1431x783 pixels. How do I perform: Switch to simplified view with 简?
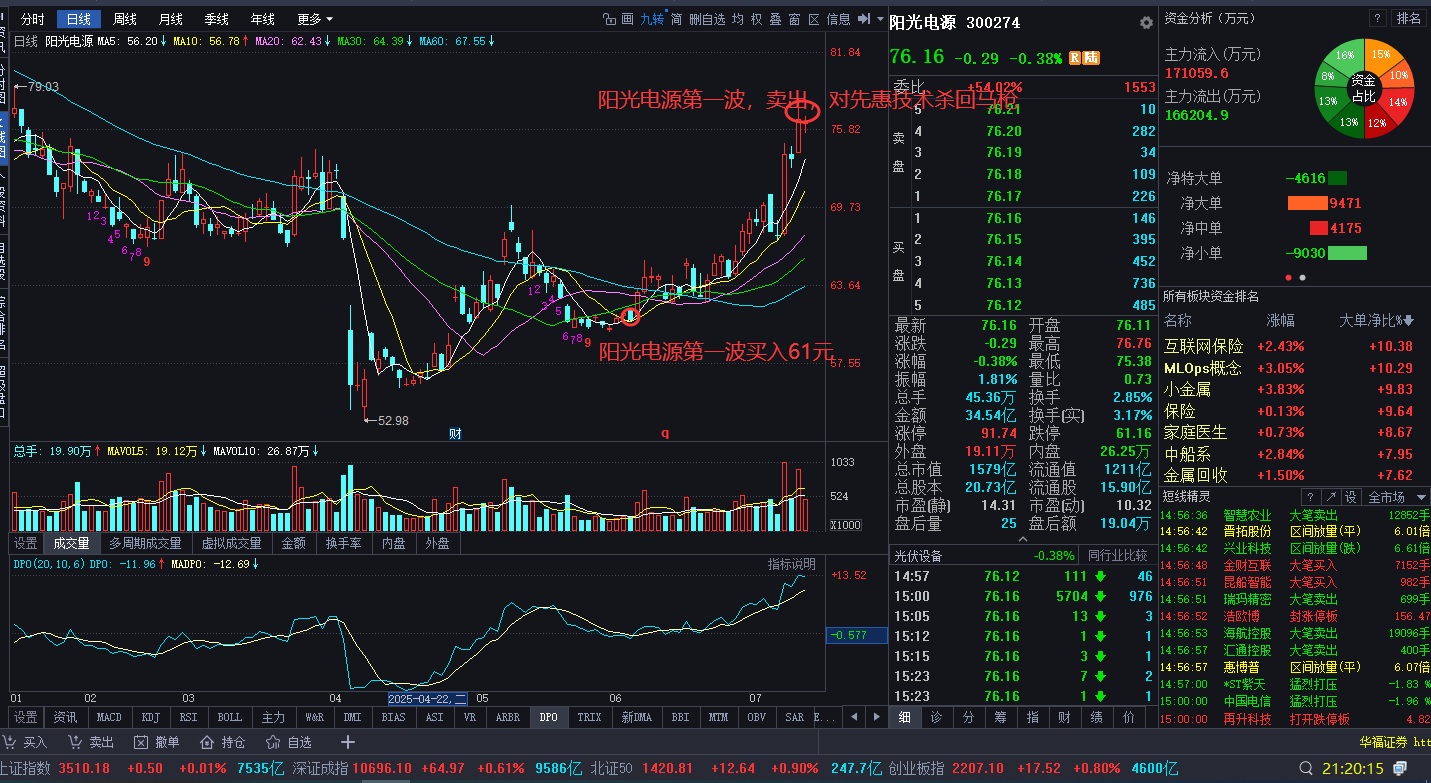click(x=676, y=19)
